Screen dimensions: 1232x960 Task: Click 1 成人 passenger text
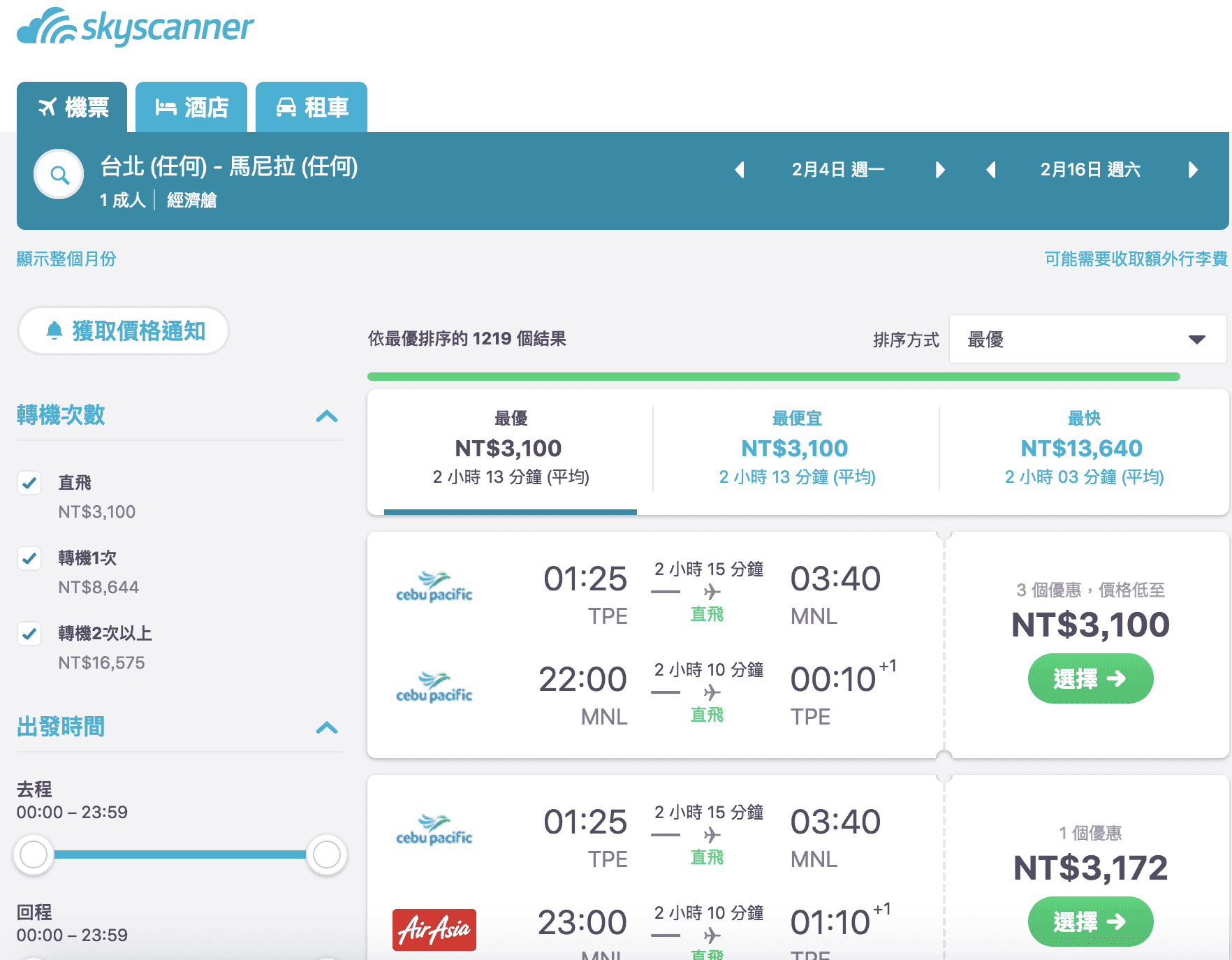point(123,201)
